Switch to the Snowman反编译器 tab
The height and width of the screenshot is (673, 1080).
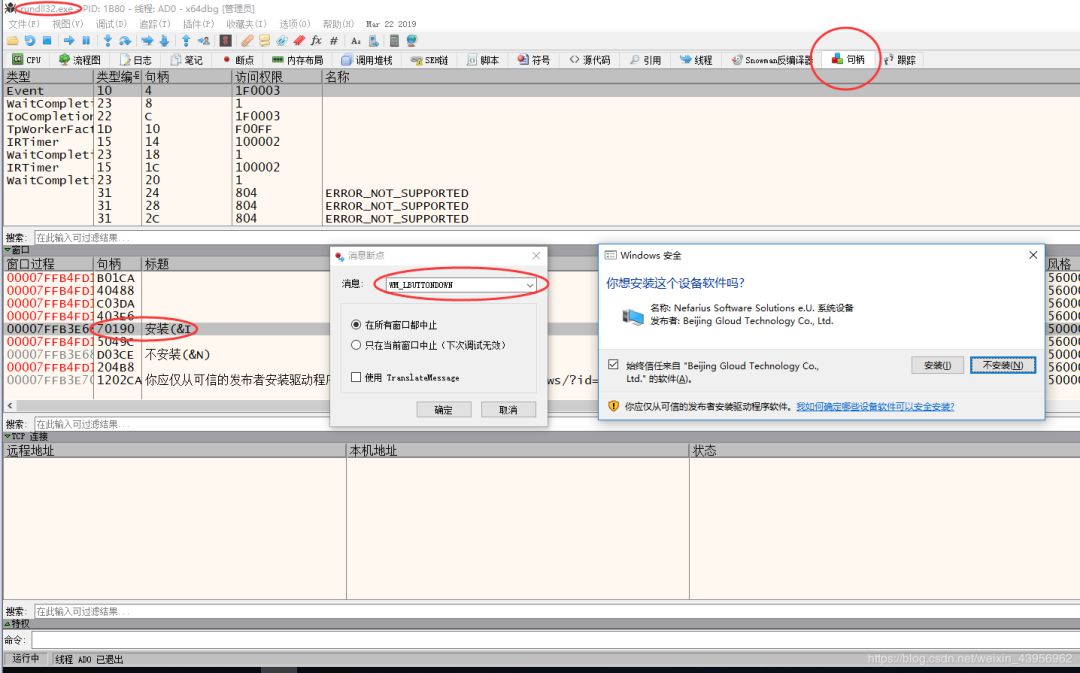772,60
